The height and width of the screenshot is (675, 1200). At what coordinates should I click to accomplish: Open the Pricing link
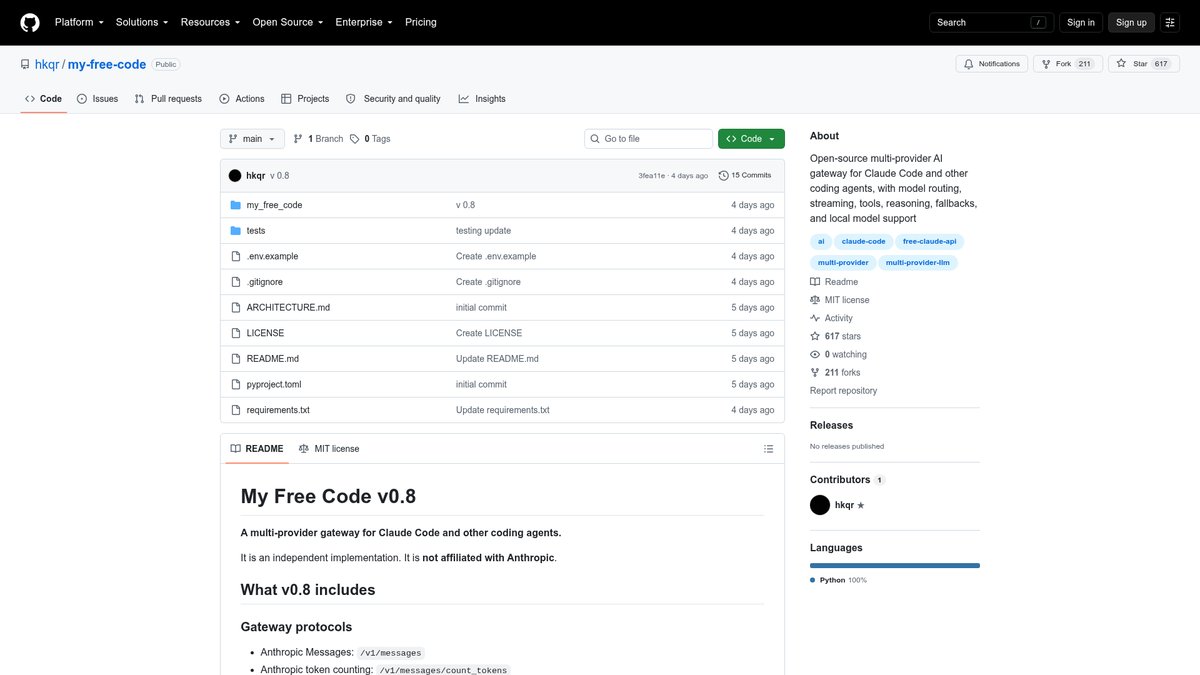420,22
